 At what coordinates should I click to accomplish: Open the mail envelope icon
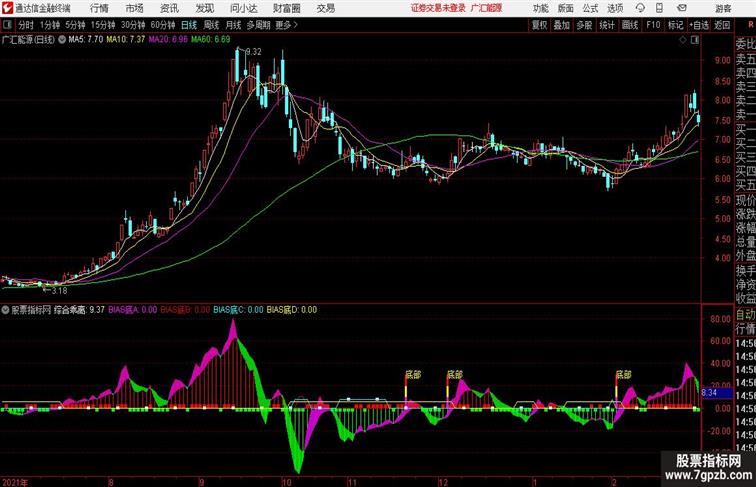point(682,8)
